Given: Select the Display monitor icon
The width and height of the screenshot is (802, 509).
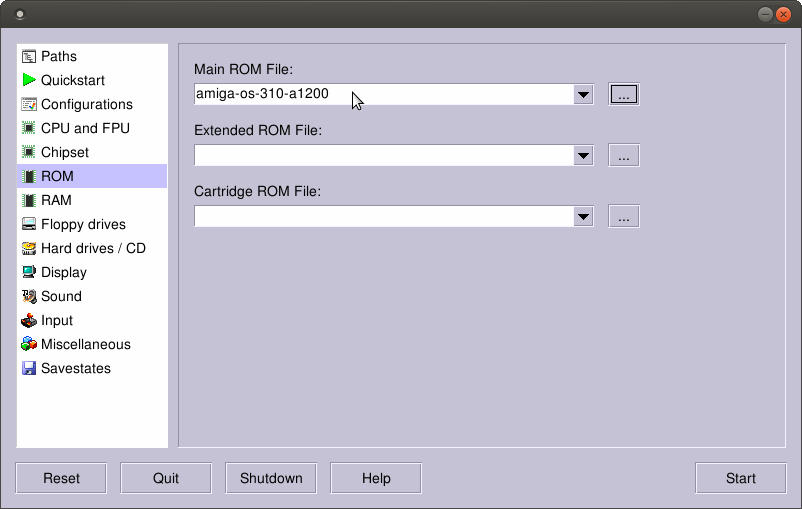Looking at the screenshot, I should 29,272.
